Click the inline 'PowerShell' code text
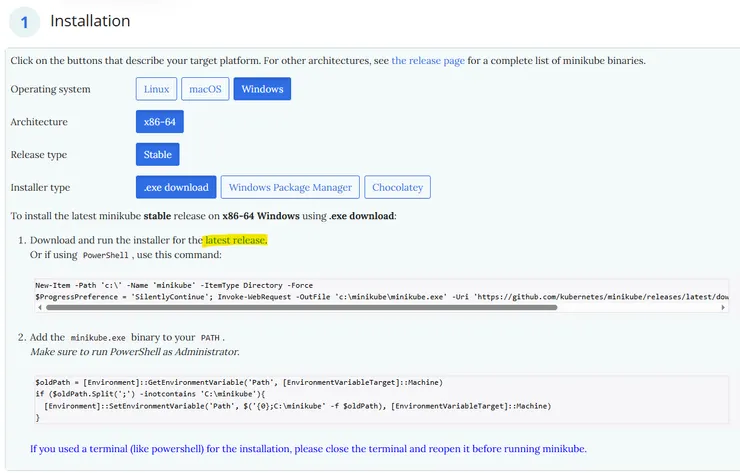The image size is (740, 473). [106, 255]
